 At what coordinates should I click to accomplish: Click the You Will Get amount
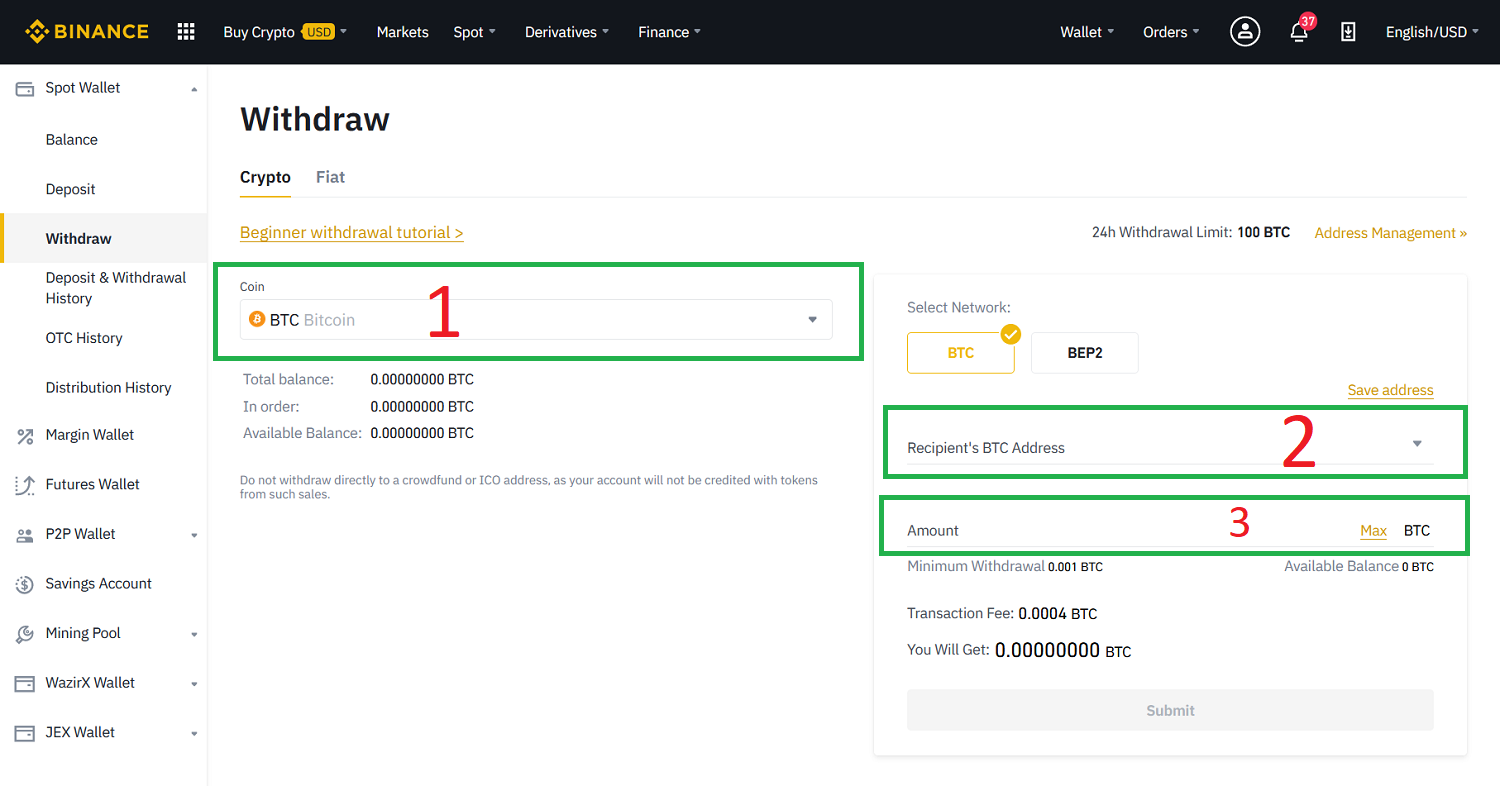1063,650
